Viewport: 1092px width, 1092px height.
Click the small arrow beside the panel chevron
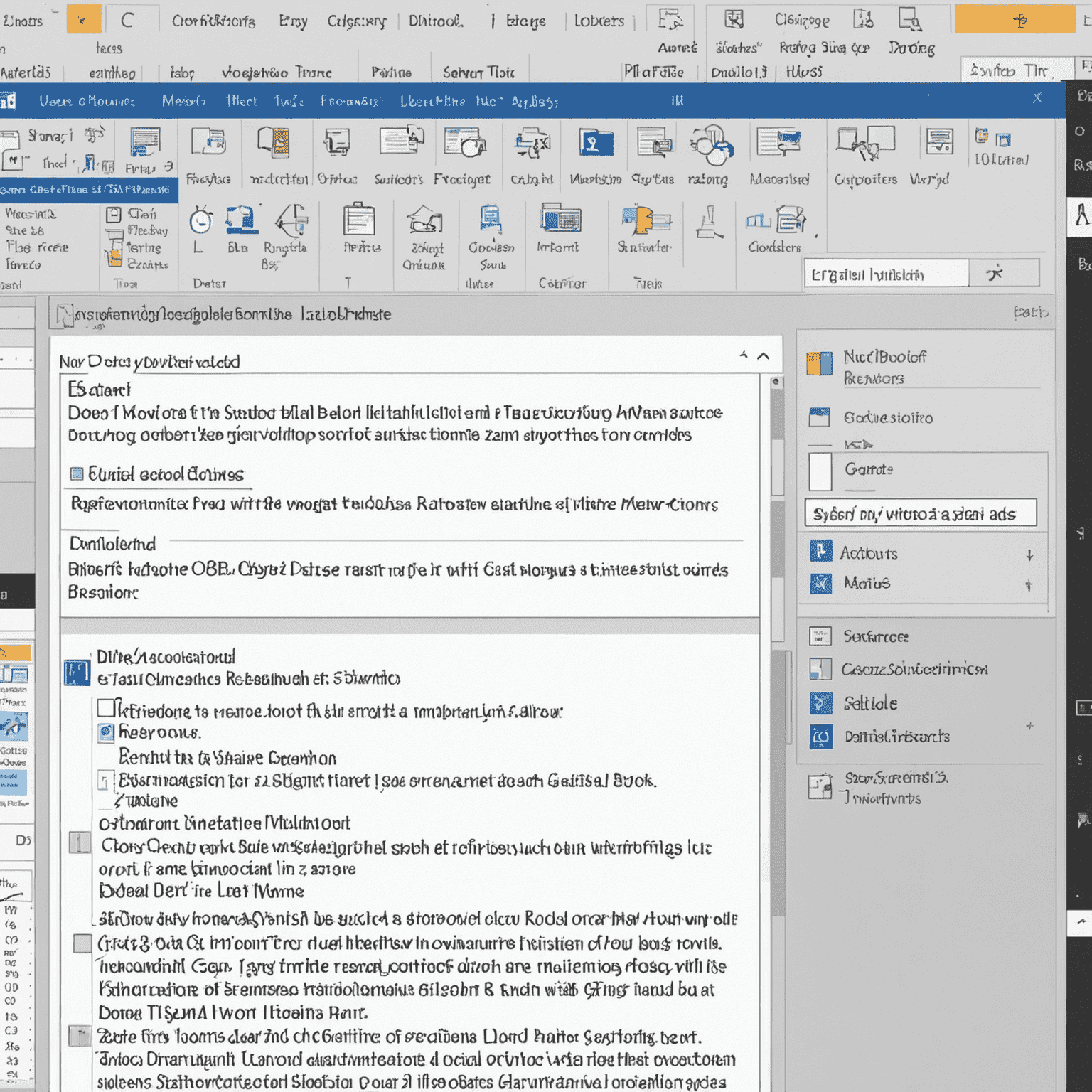pos(744,354)
